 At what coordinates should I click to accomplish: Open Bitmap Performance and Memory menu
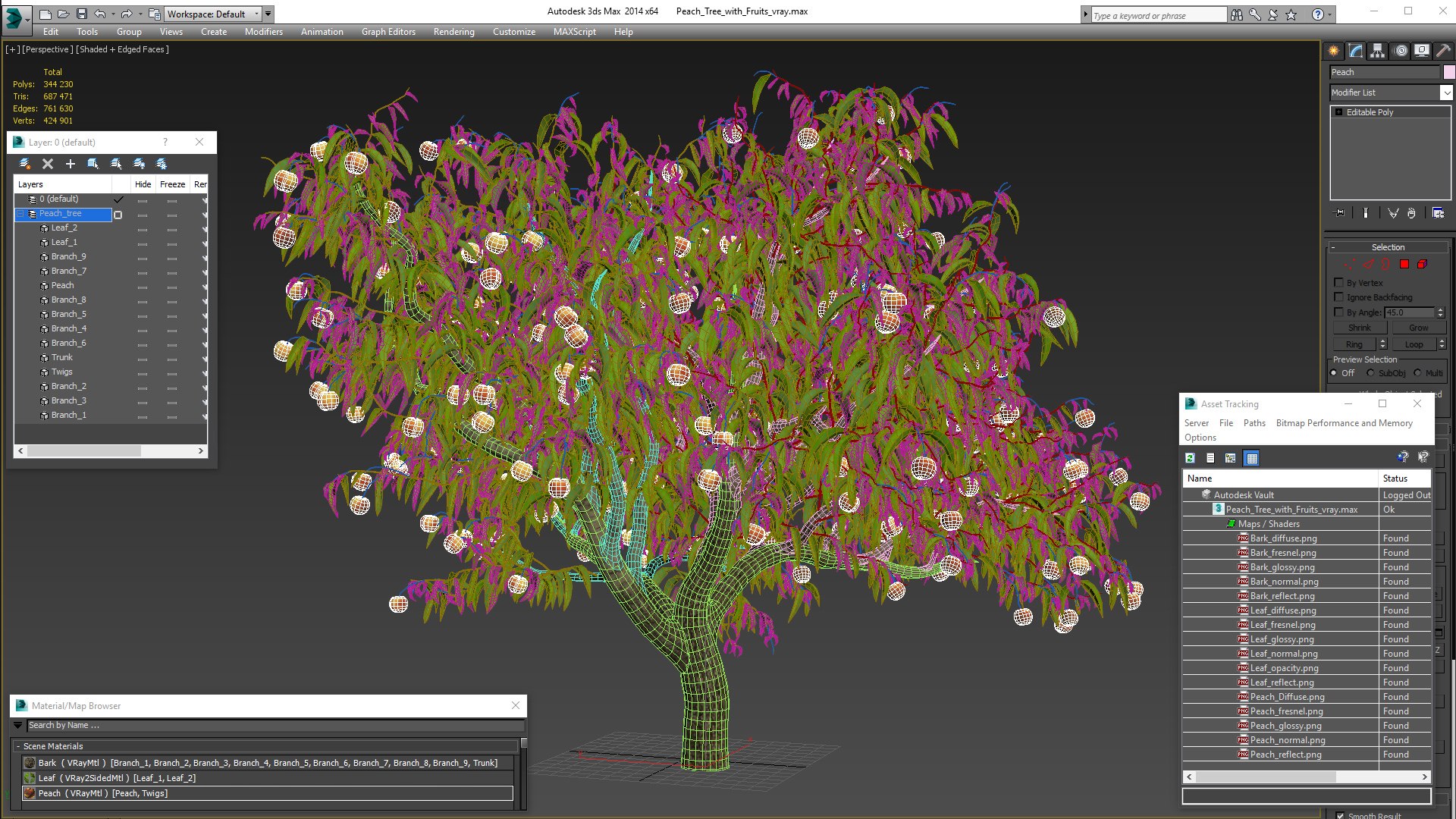point(1344,423)
